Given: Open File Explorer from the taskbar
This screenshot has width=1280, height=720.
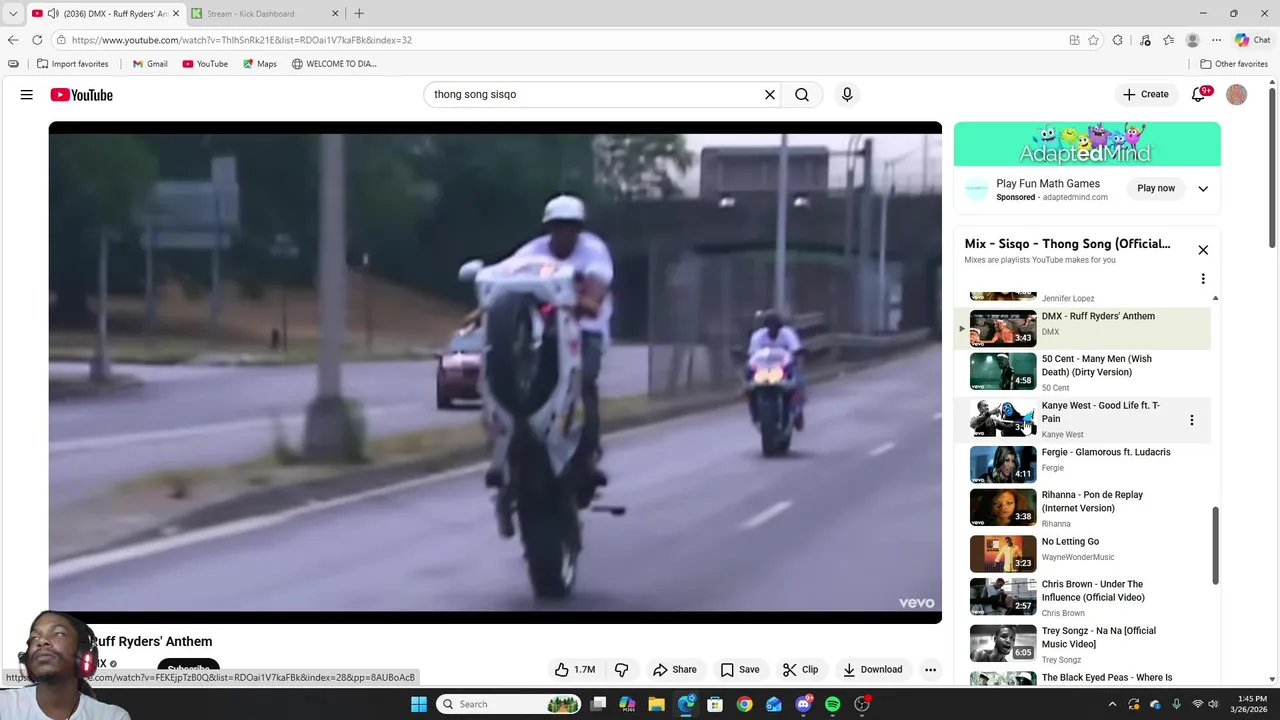Looking at the screenshot, I should click(656, 704).
